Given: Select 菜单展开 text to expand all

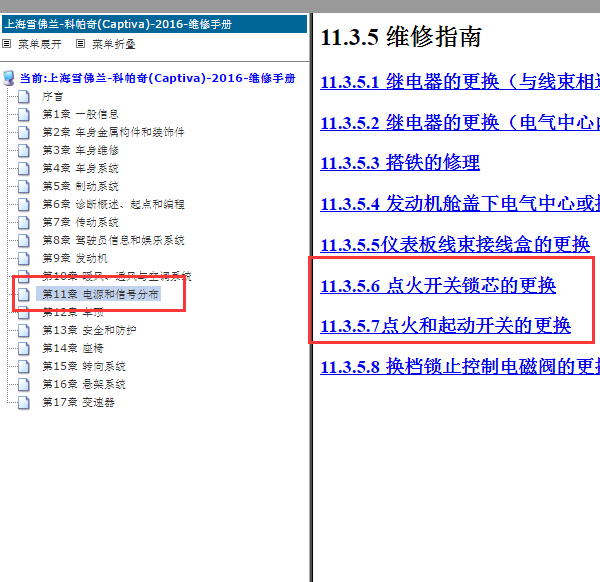Looking at the screenshot, I should [40, 44].
